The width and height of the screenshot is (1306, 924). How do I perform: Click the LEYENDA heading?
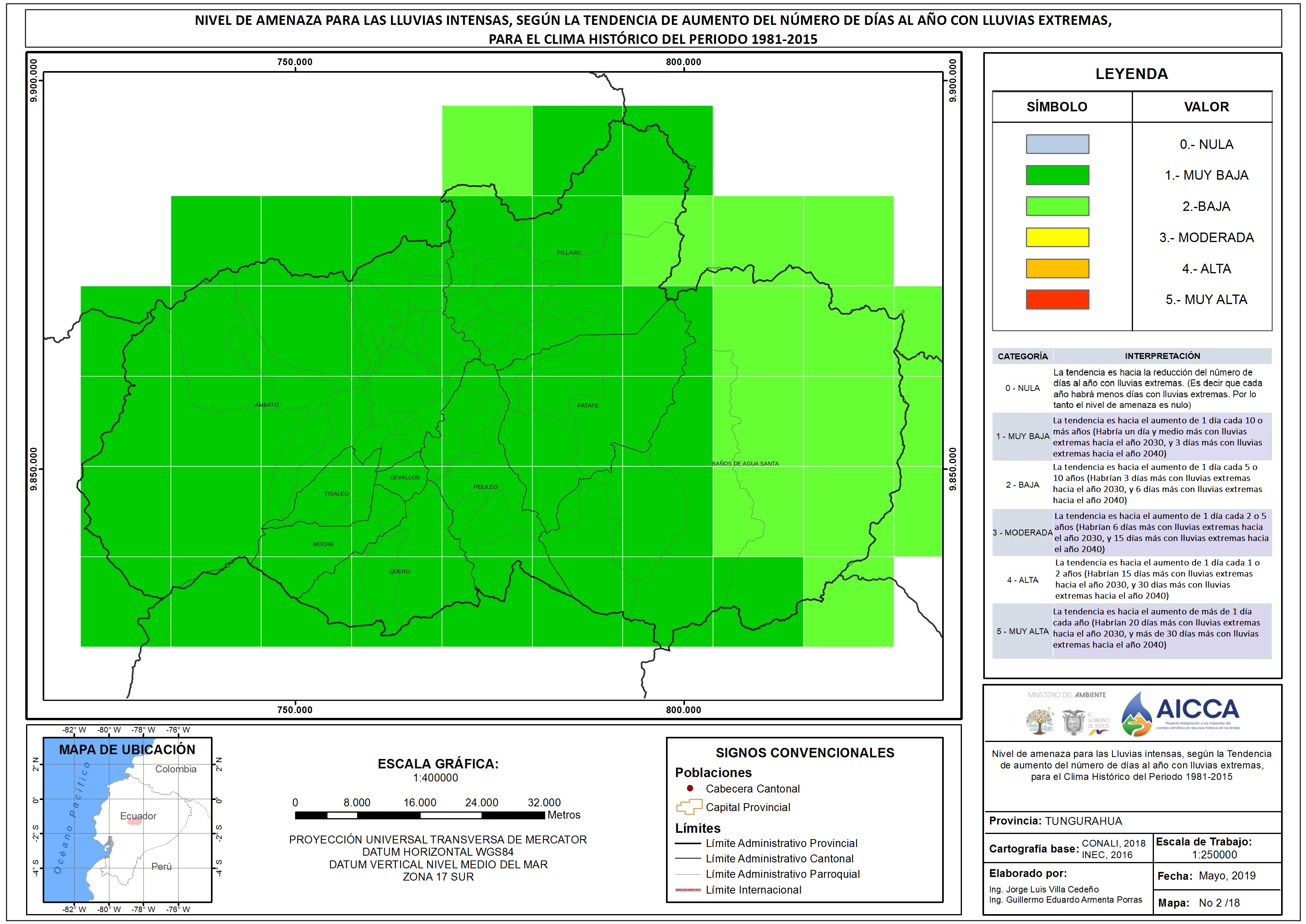point(1131,74)
